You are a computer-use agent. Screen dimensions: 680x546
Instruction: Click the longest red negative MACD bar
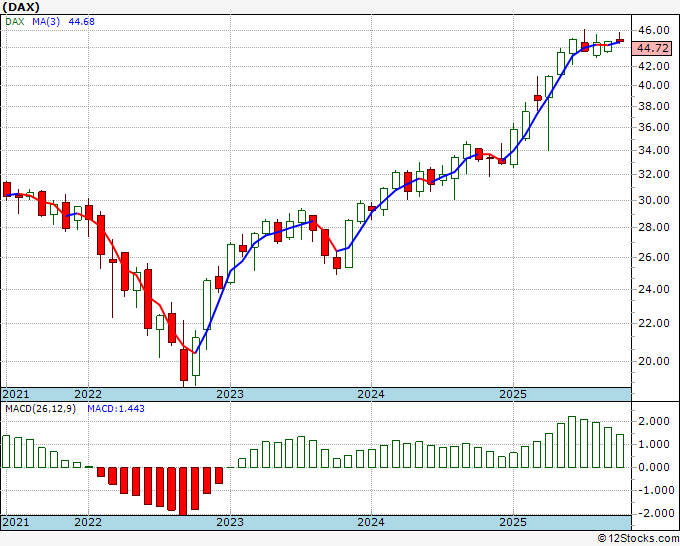click(183, 491)
